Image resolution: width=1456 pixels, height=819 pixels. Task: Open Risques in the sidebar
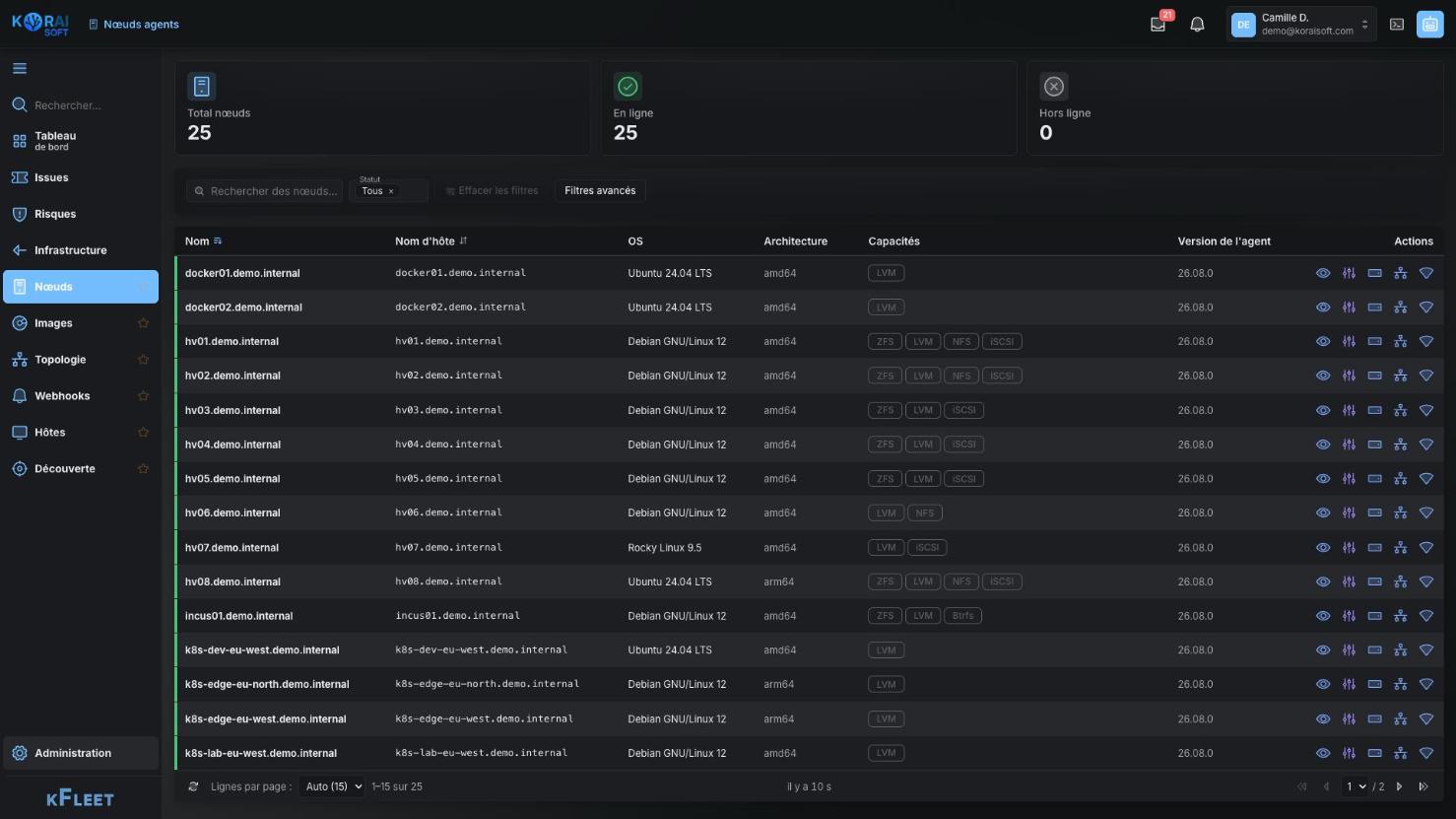(81, 214)
